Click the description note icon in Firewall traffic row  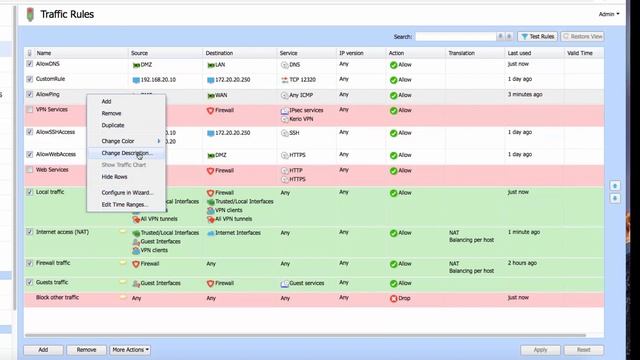[123, 263]
